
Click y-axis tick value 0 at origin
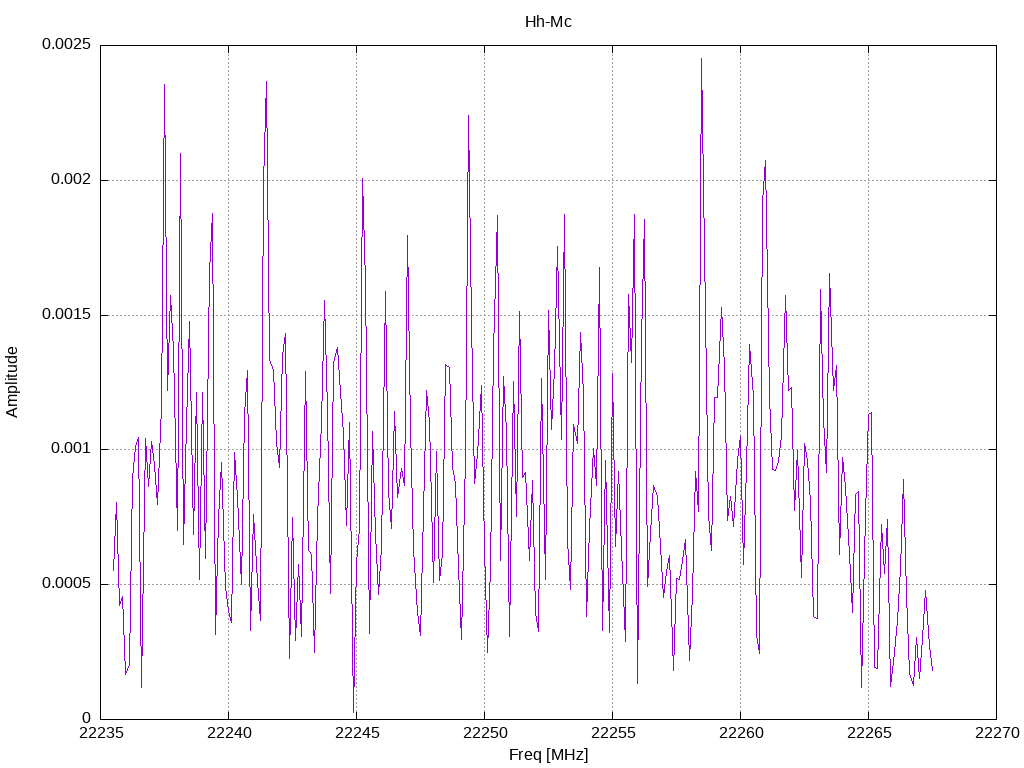(86, 718)
